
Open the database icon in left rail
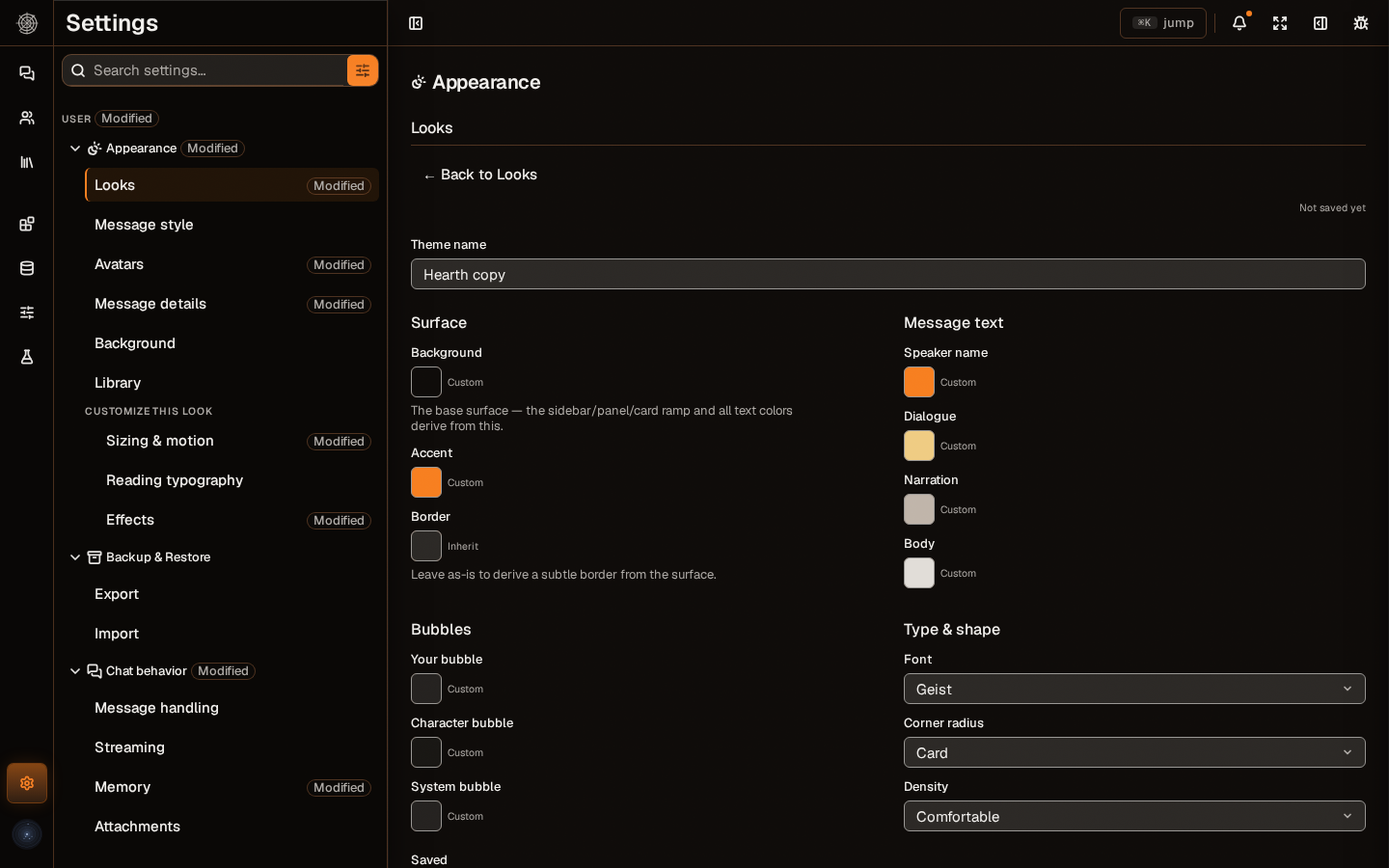(x=27, y=268)
